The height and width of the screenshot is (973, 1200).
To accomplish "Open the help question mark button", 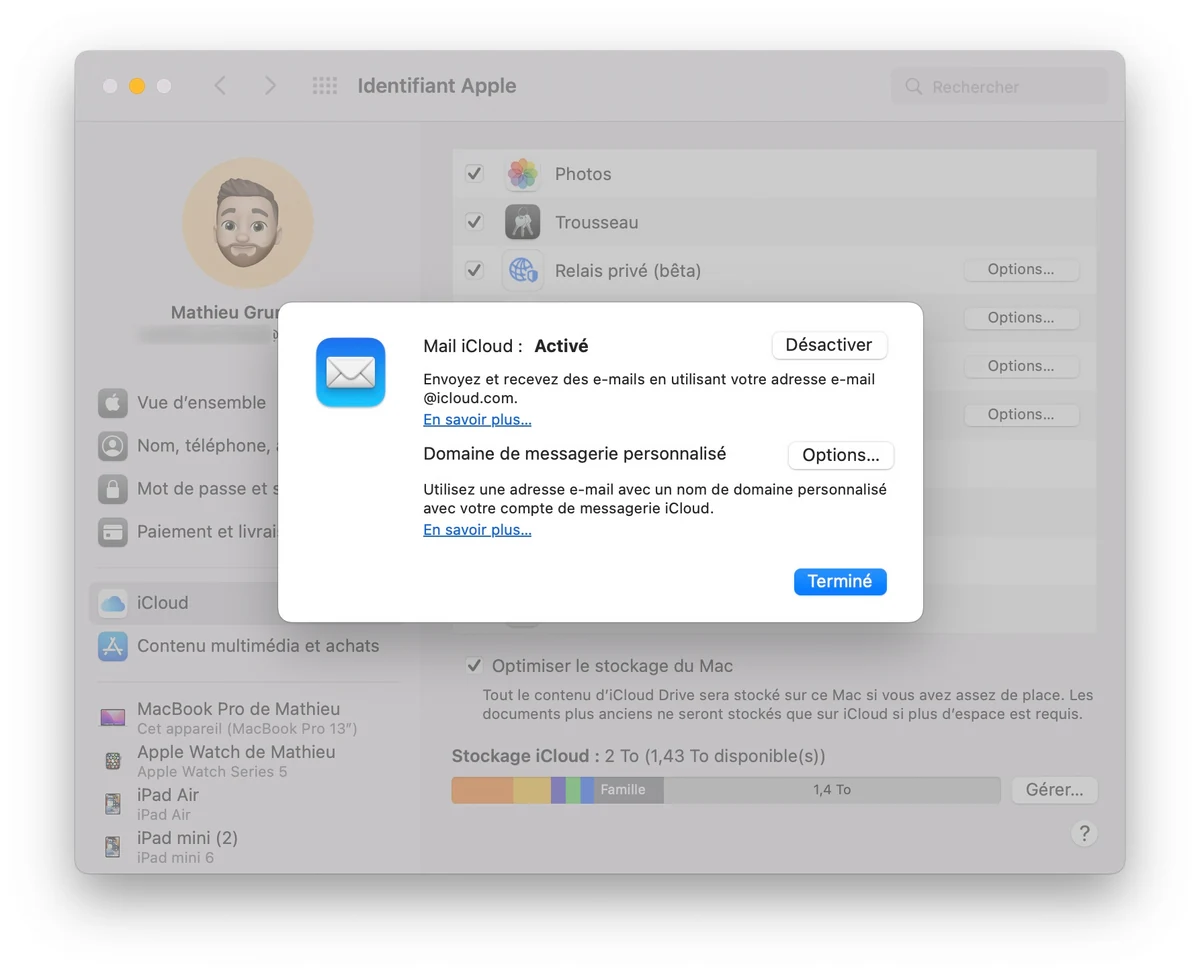I will point(1084,833).
